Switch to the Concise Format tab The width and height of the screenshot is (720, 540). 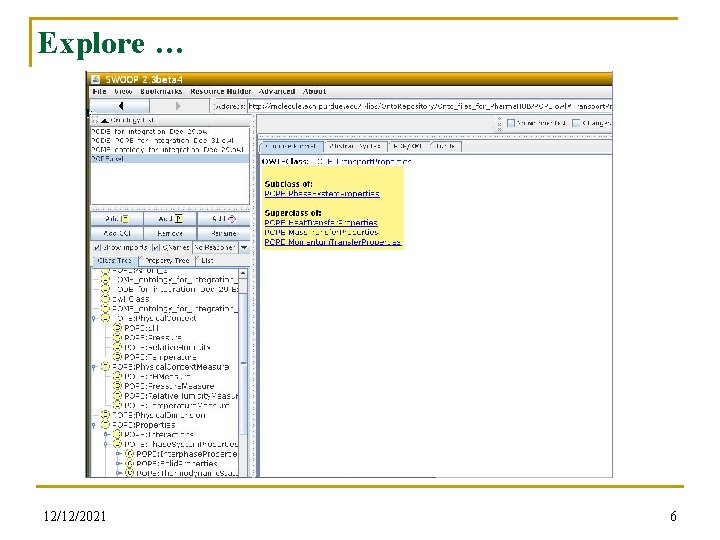[x=291, y=146]
